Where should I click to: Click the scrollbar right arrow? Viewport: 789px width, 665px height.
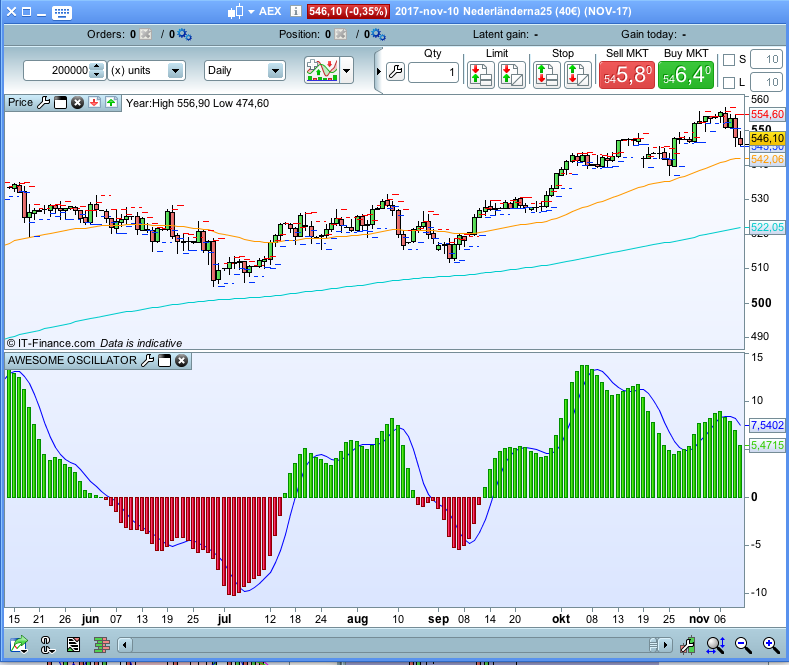[x=666, y=645]
